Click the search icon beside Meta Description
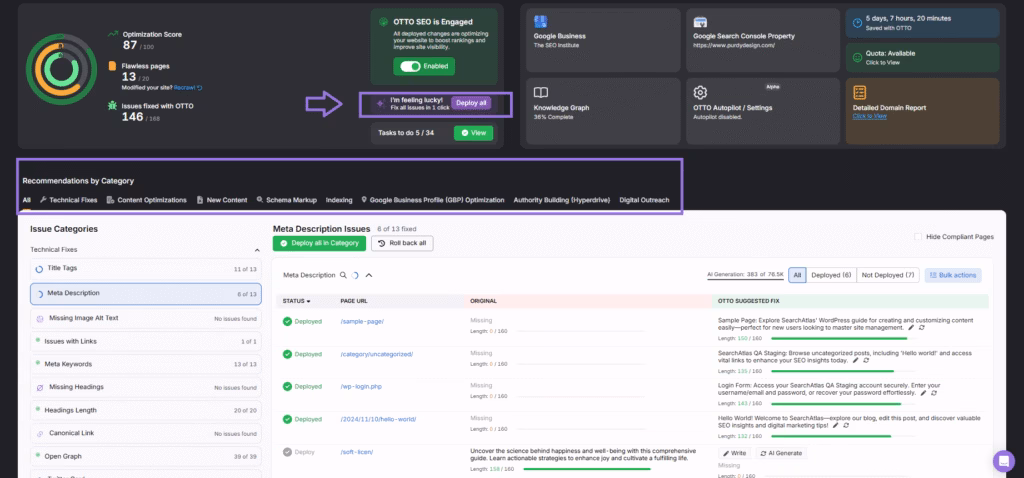The width and height of the screenshot is (1024, 478). pyautogui.click(x=343, y=274)
